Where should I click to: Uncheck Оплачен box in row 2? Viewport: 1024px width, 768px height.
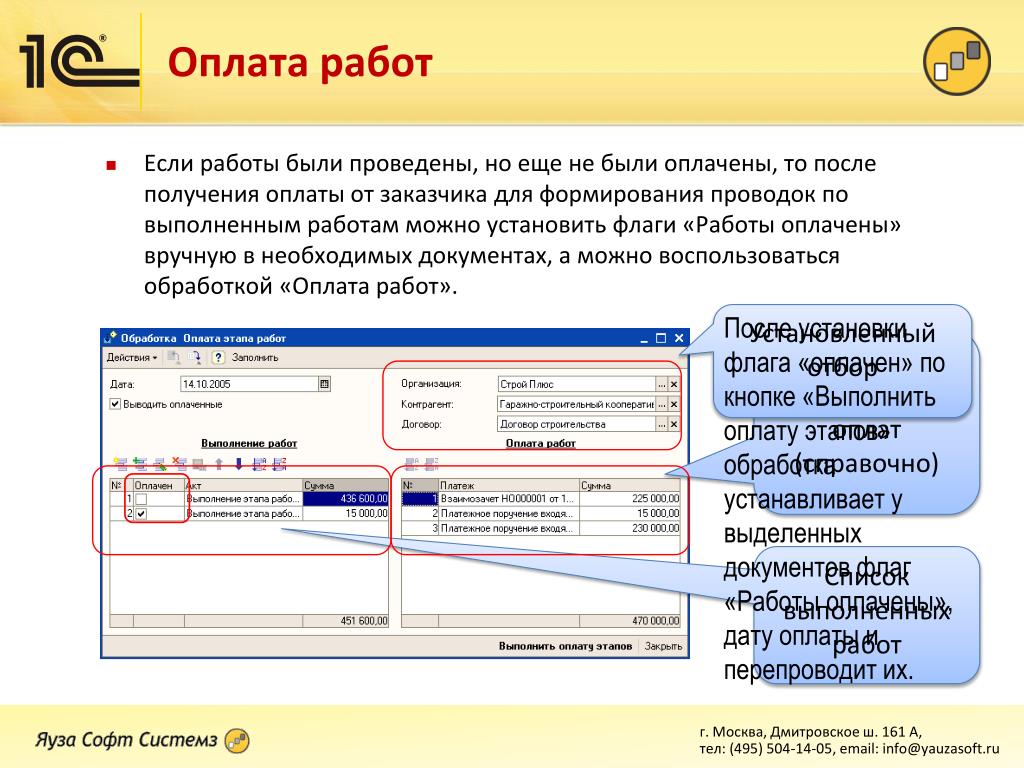pos(141,514)
